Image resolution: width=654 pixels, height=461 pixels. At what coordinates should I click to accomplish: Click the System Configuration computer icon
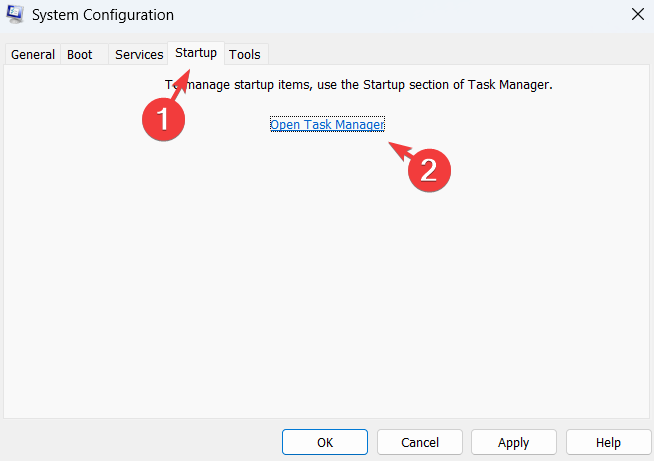(x=16, y=15)
